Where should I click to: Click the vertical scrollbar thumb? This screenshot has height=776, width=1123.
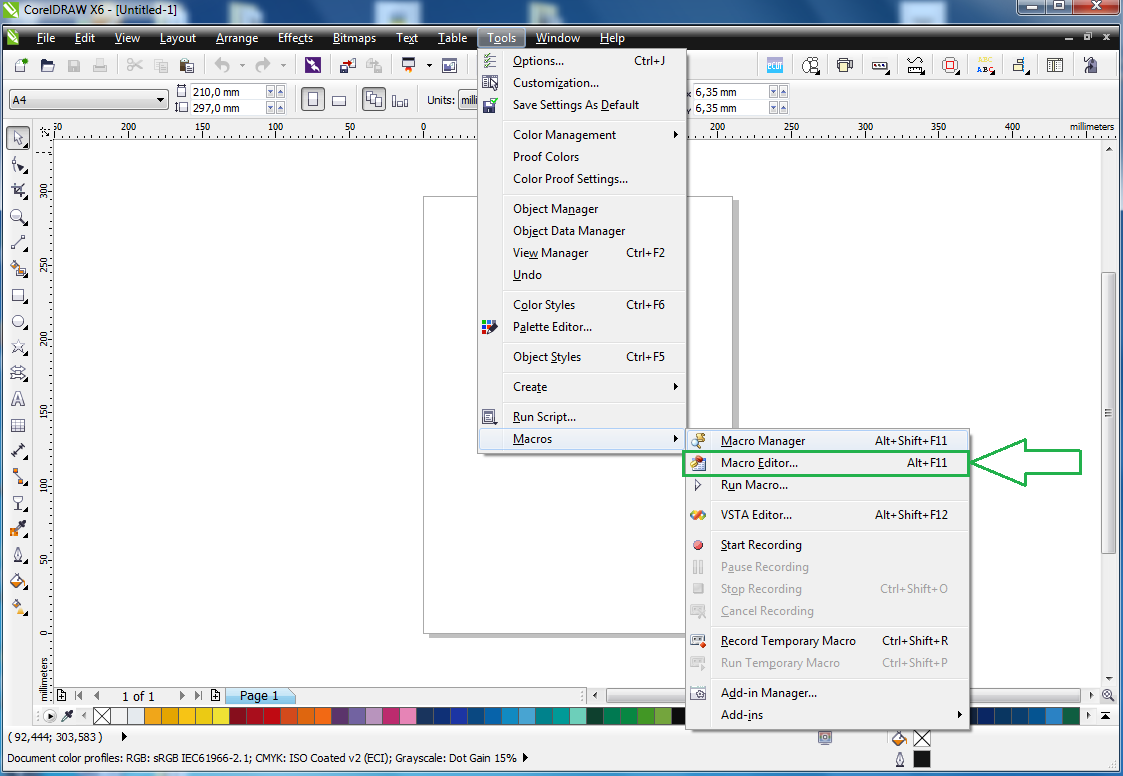[1108, 413]
